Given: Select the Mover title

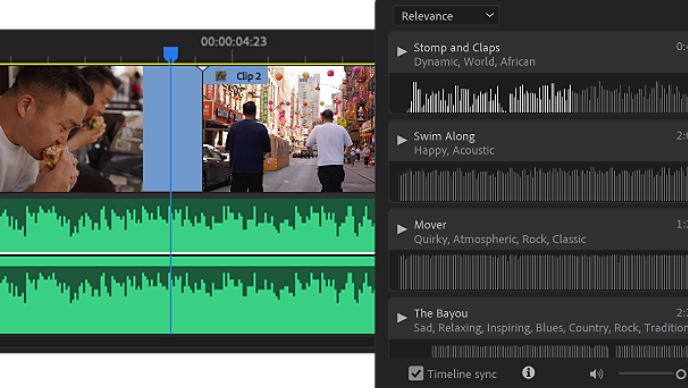Looking at the screenshot, I should point(430,225).
